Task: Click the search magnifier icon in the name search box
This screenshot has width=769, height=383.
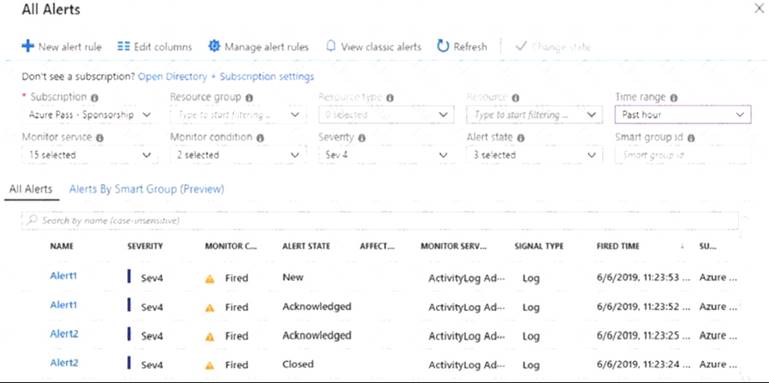Action: [x=32, y=220]
